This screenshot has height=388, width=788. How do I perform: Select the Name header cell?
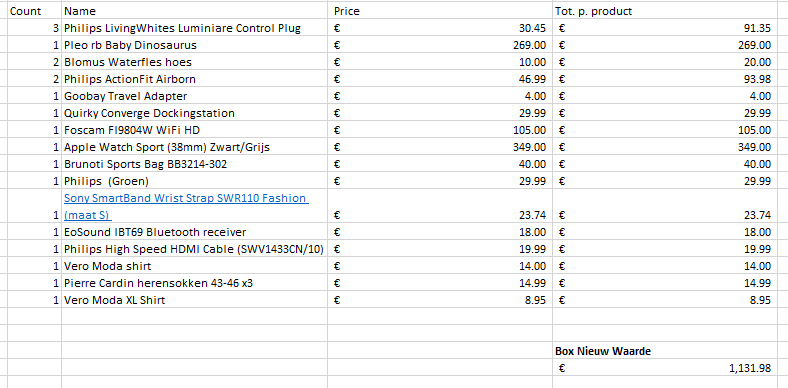pos(194,11)
